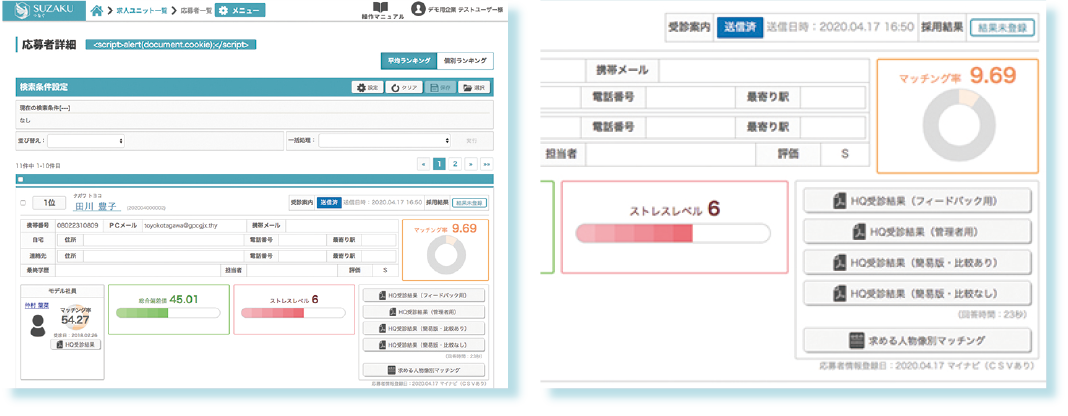Switch to the 個別ランキング tab
Image resolution: width=1068 pixels, height=416 pixels.
pyautogui.click(x=464, y=62)
